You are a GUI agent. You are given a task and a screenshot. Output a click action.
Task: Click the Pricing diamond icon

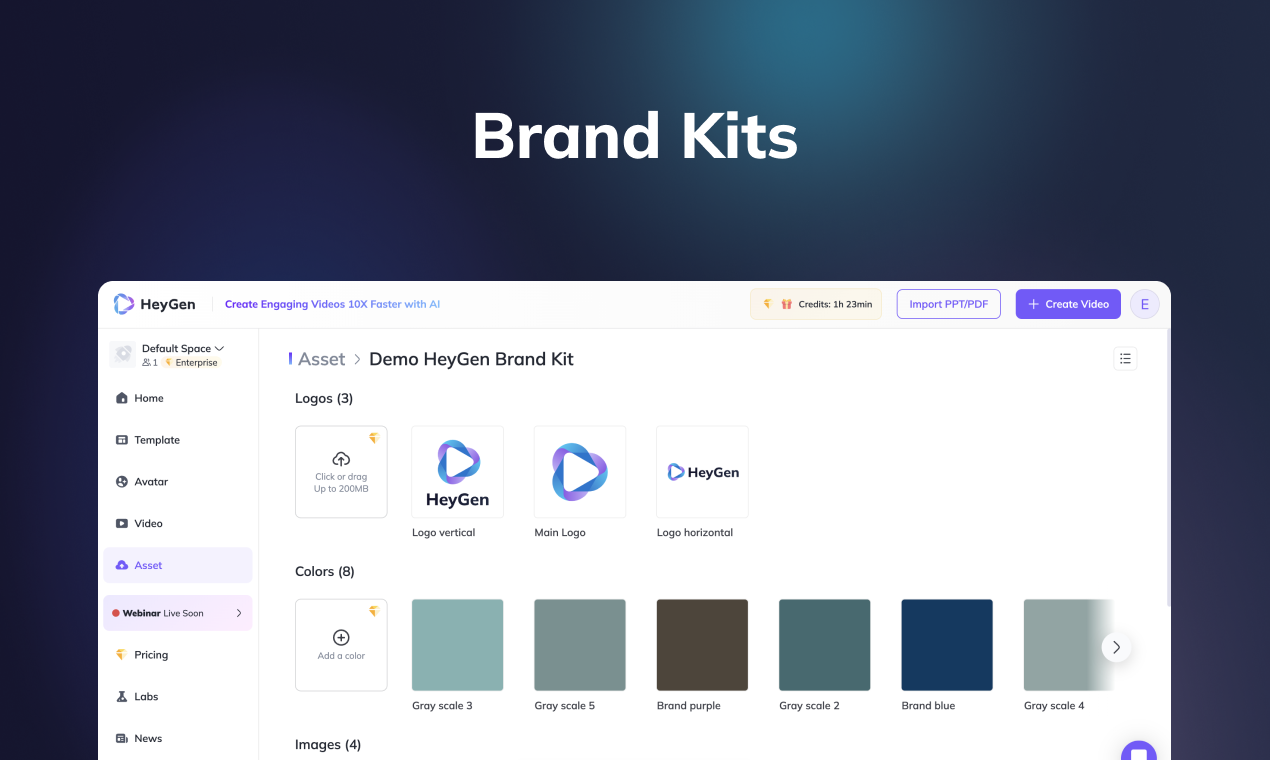click(122, 655)
